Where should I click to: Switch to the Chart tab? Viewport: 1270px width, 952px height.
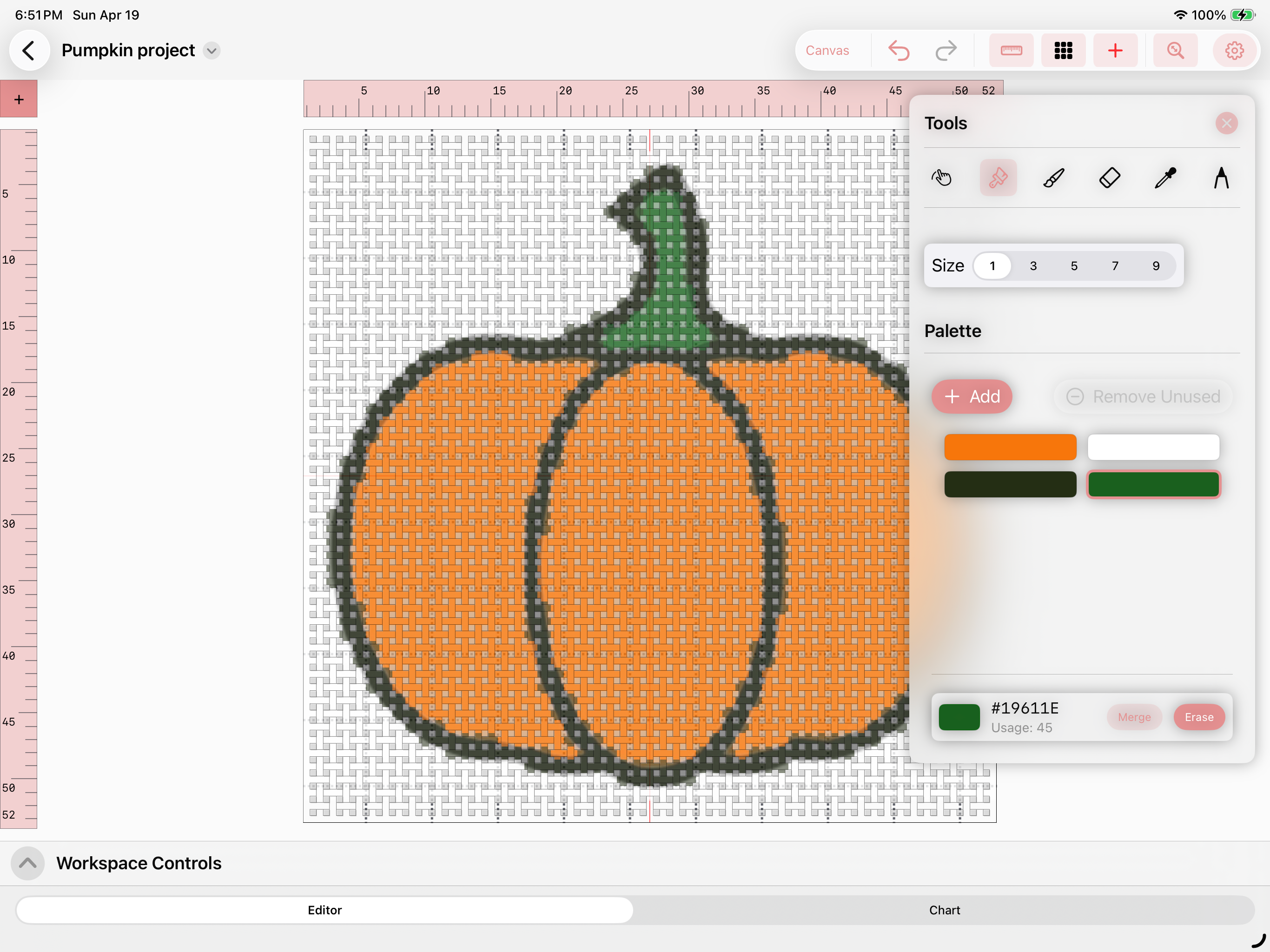point(945,910)
